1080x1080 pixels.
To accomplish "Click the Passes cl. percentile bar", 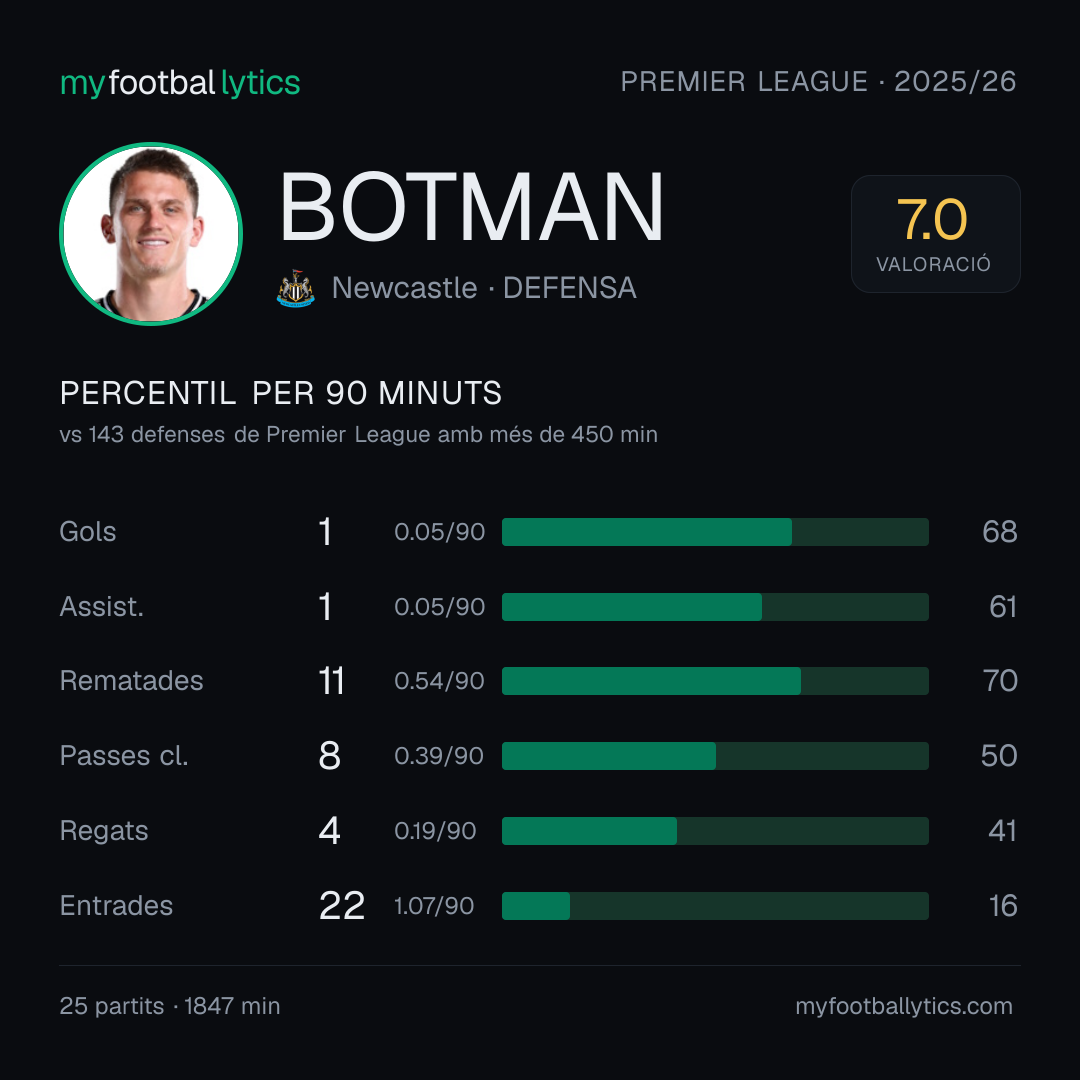I will 715,756.
